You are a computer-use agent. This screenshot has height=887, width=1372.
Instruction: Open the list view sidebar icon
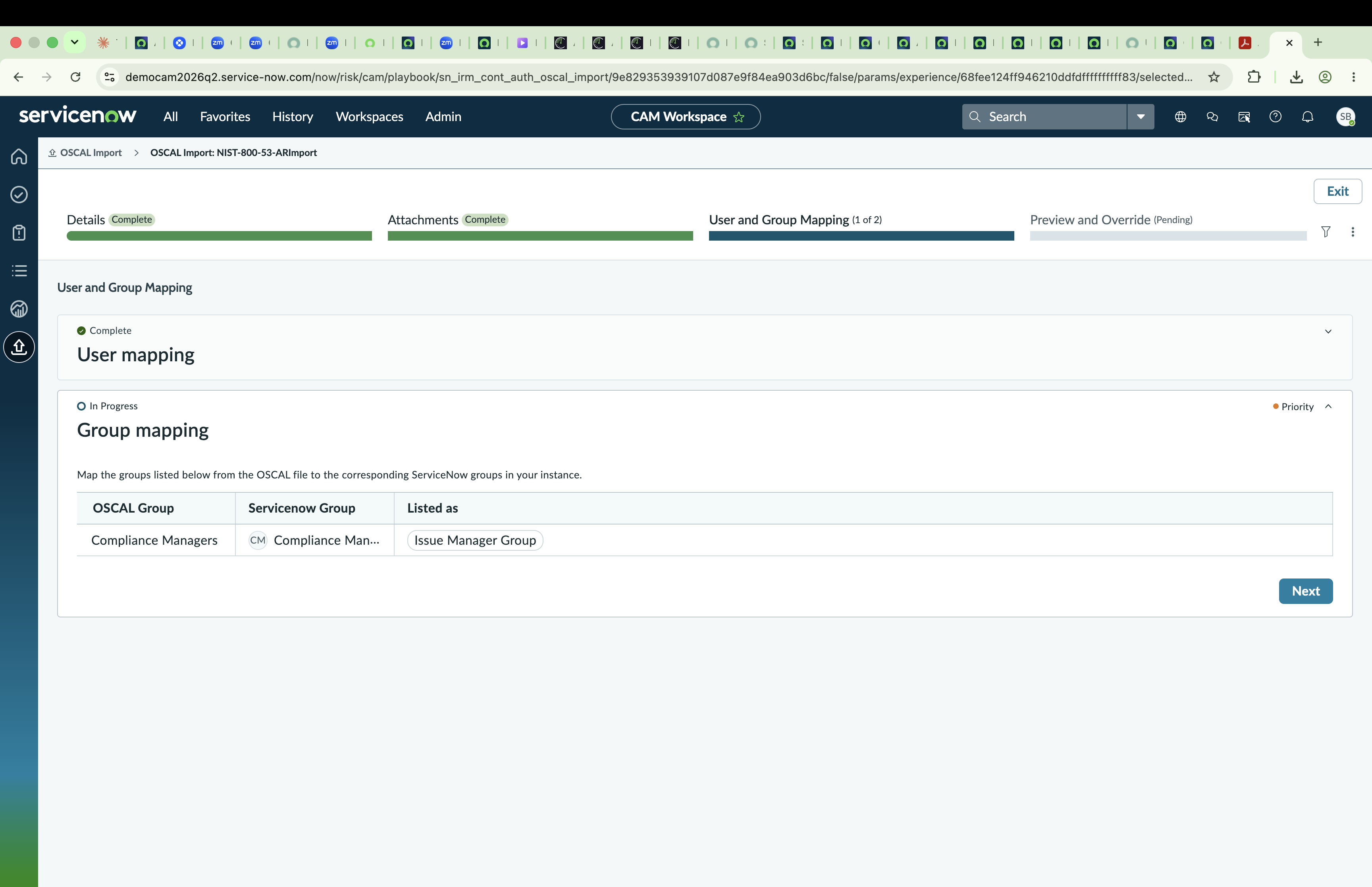(x=19, y=271)
